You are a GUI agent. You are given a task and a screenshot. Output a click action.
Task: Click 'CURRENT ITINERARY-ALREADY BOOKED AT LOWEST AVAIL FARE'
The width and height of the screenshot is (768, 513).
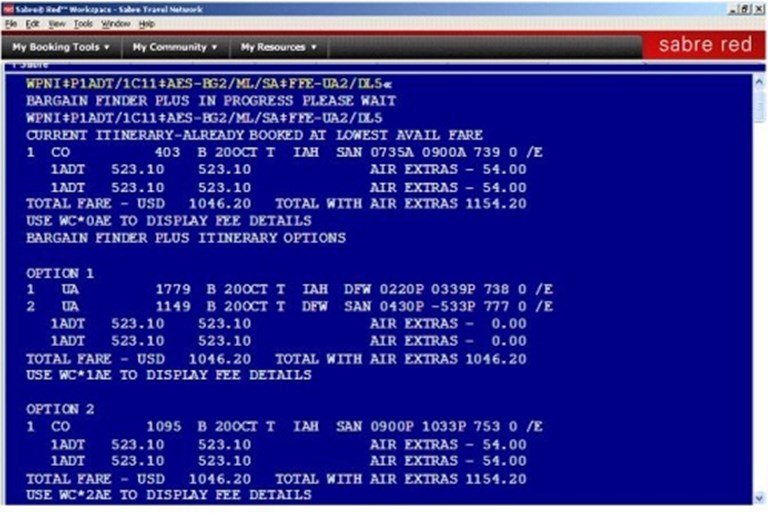click(x=255, y=135)
